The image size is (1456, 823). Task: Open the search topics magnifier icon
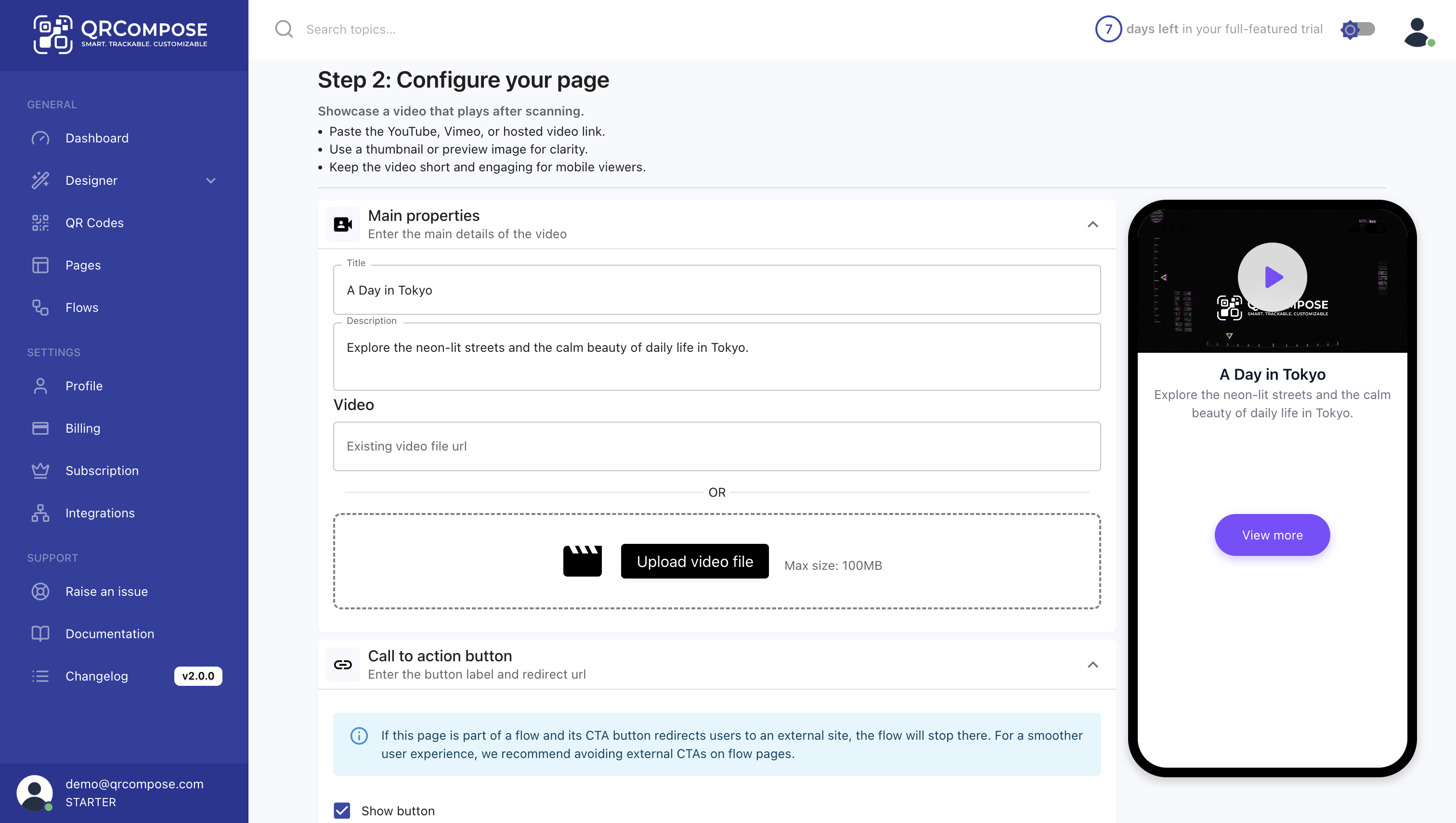(284, 29)
